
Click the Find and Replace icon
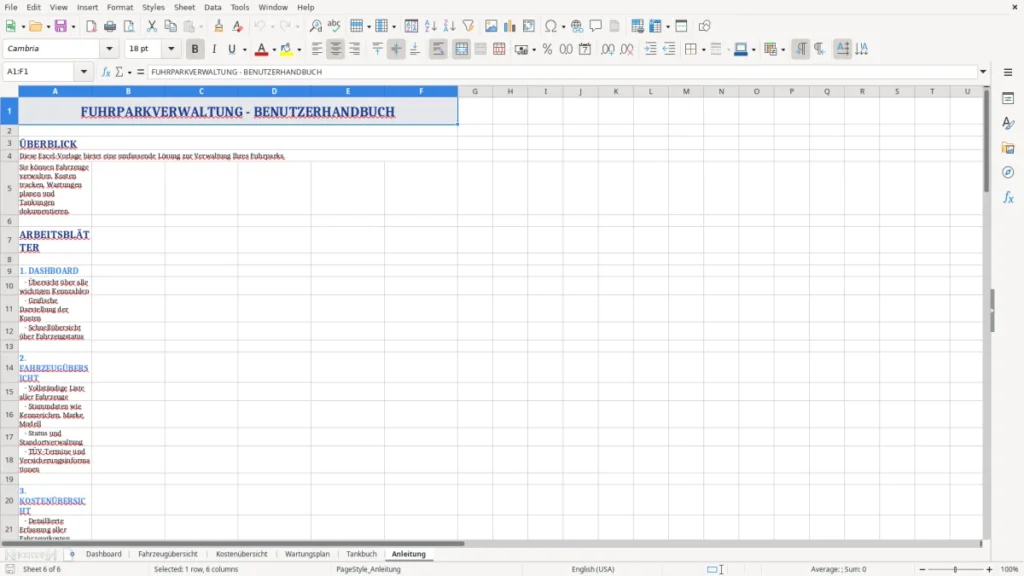[x=315, y=26]
